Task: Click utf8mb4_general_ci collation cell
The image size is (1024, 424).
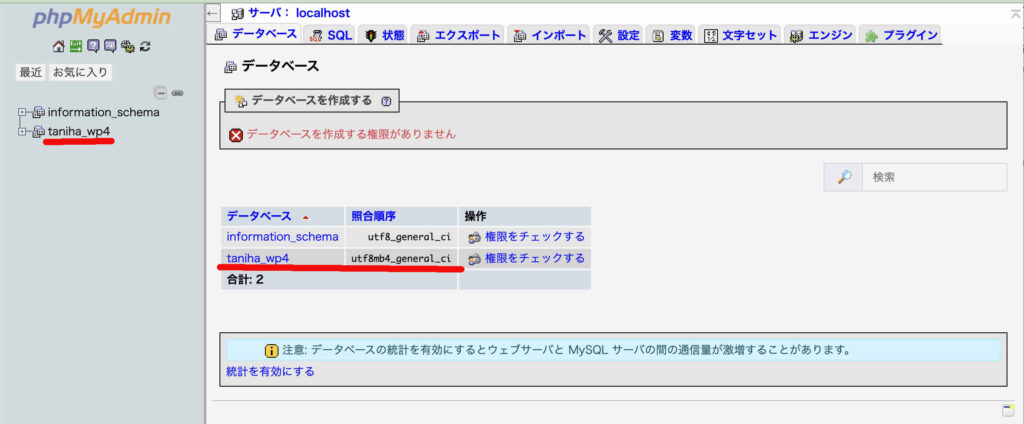Action: [401, 258]
